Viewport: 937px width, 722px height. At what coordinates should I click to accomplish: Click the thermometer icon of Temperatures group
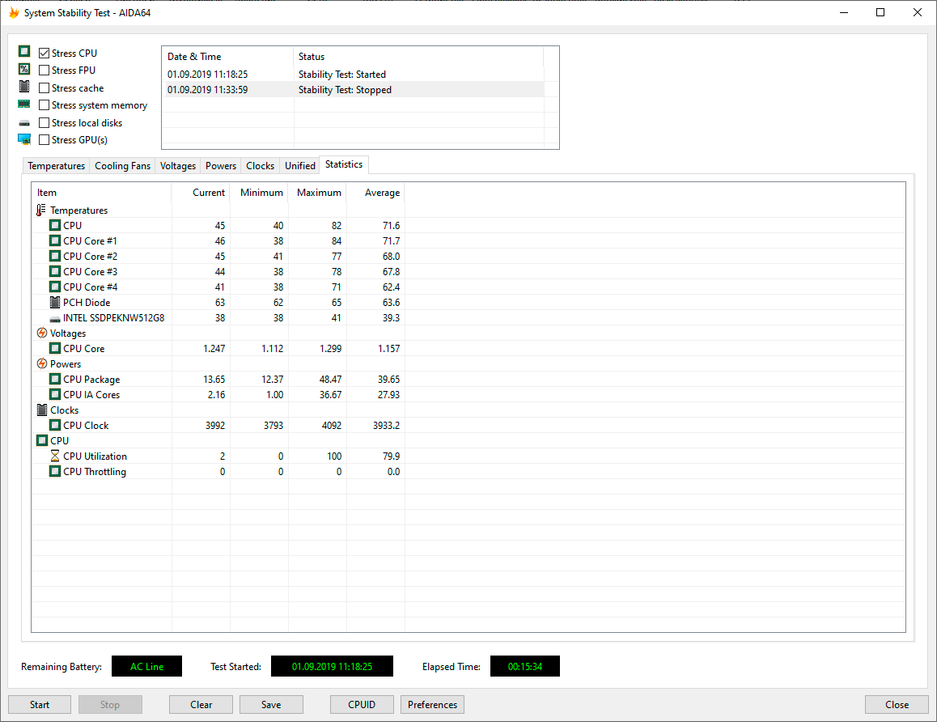[41, 210]
